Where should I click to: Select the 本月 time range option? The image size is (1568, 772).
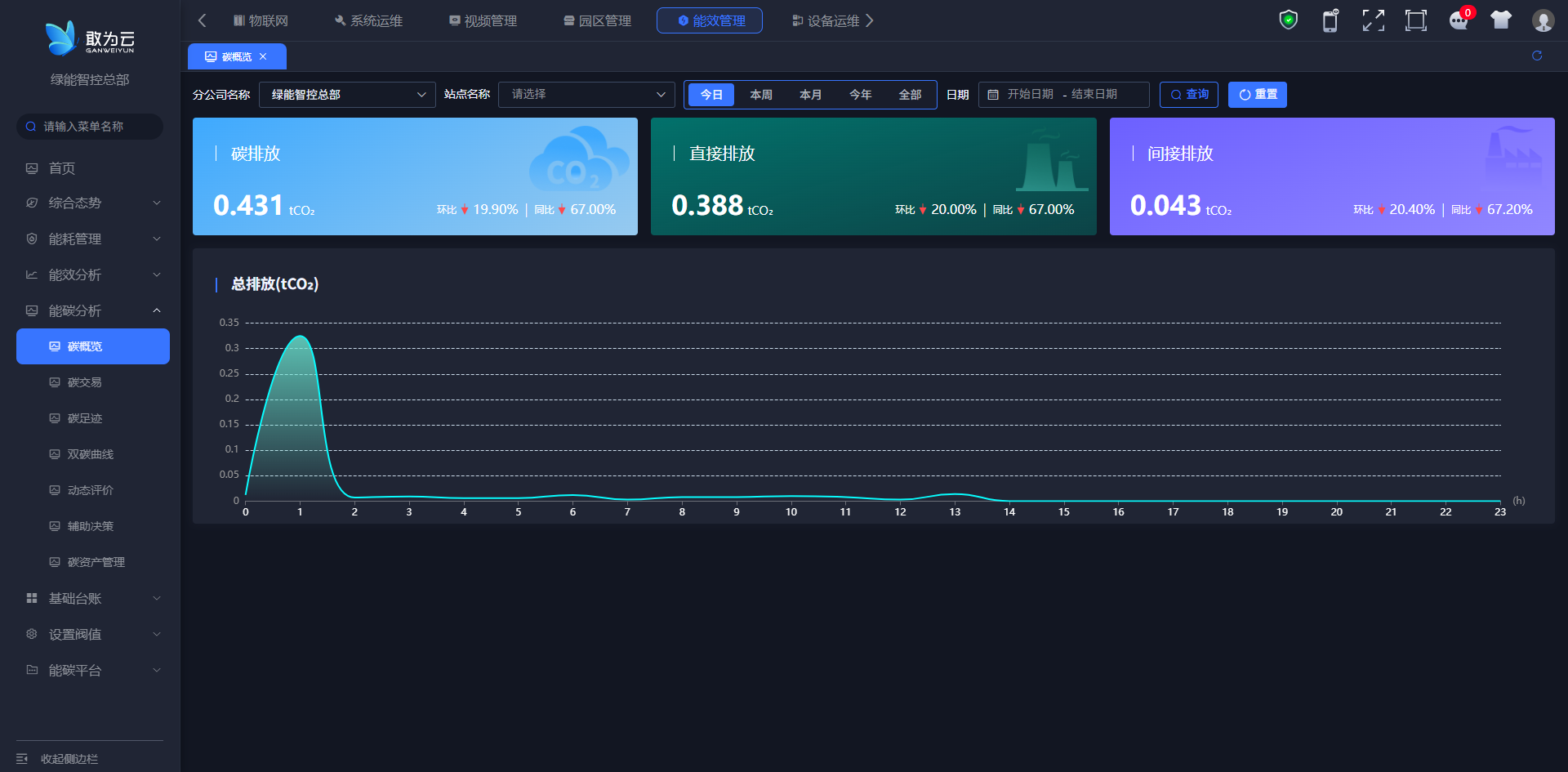tap(810, 95)
